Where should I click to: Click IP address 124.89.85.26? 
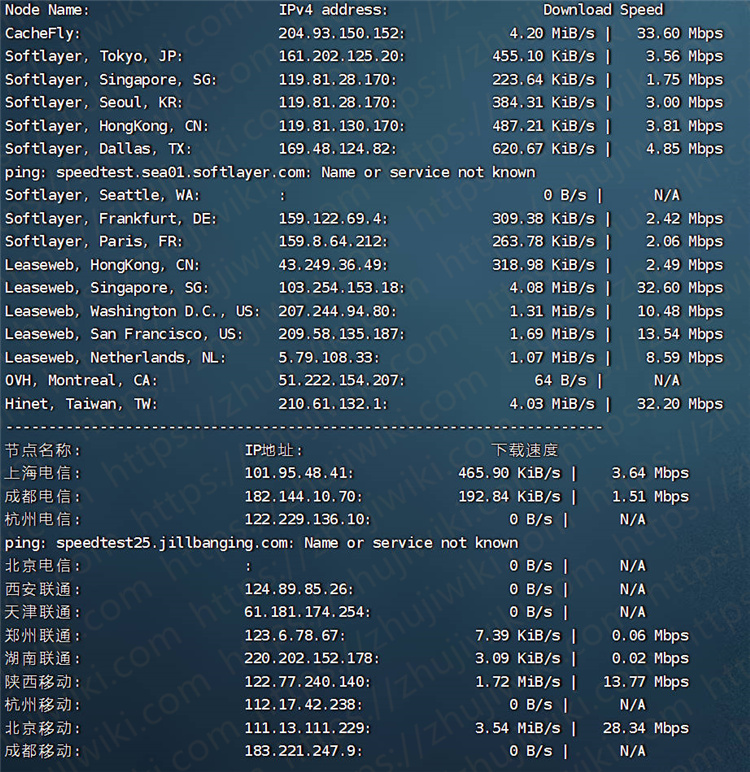tap(299, 589)
